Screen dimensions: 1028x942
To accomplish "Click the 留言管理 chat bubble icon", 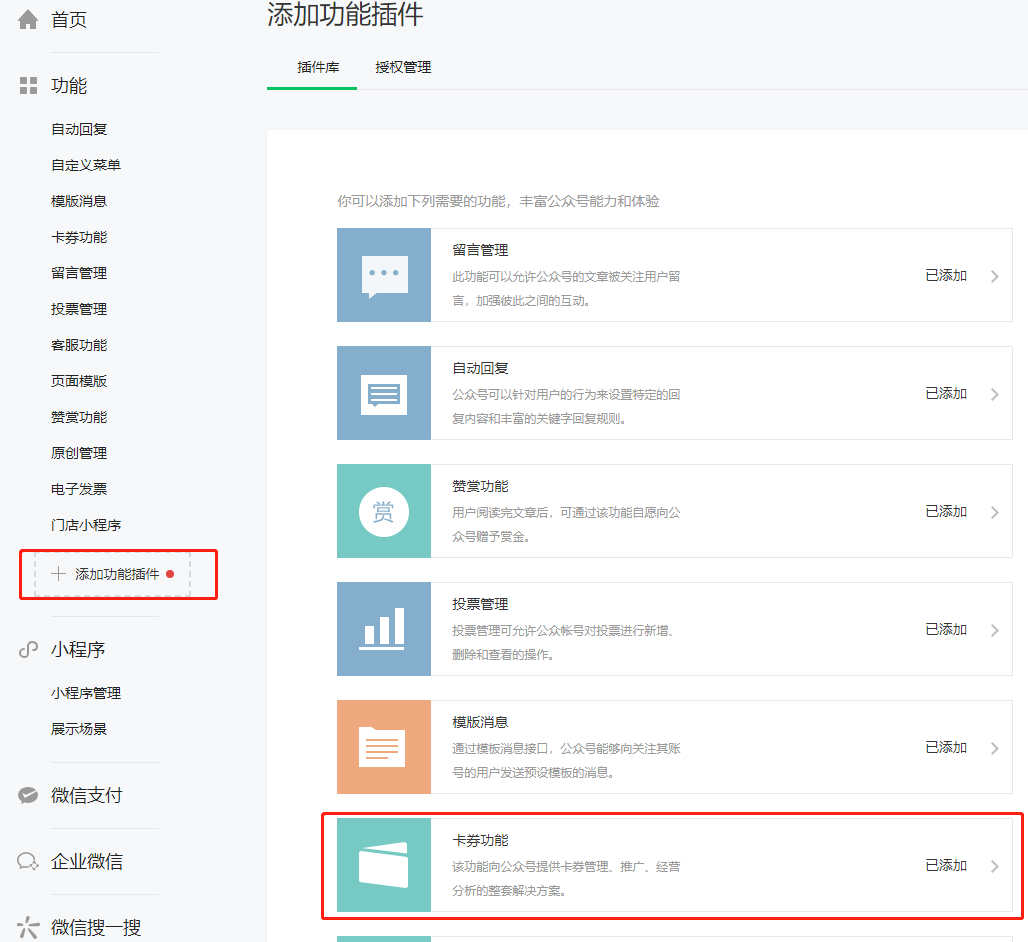I will 383,275.
